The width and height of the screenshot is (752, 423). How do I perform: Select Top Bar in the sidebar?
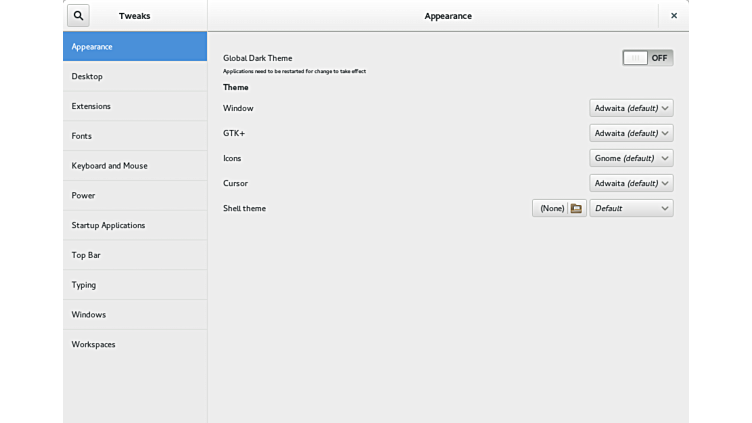pyautogui.click(x=135, y=255)
